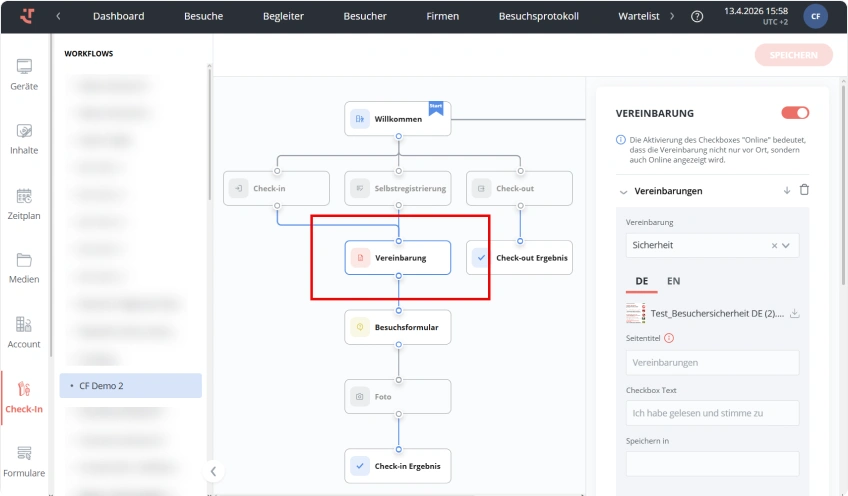Click the Speichern button

pos(793,55)
